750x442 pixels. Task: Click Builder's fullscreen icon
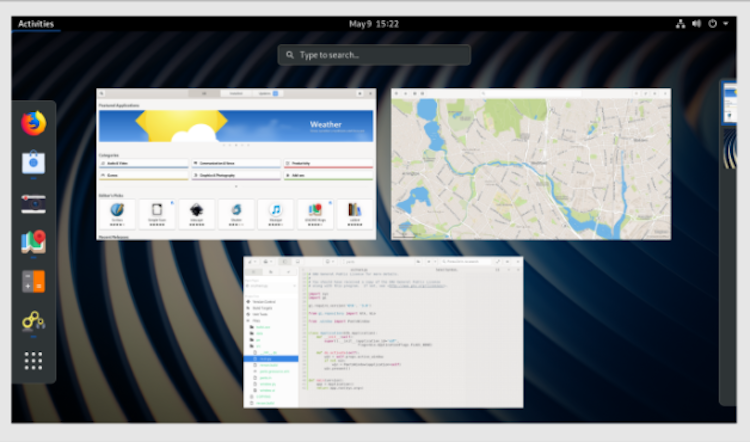pos(498,262)
